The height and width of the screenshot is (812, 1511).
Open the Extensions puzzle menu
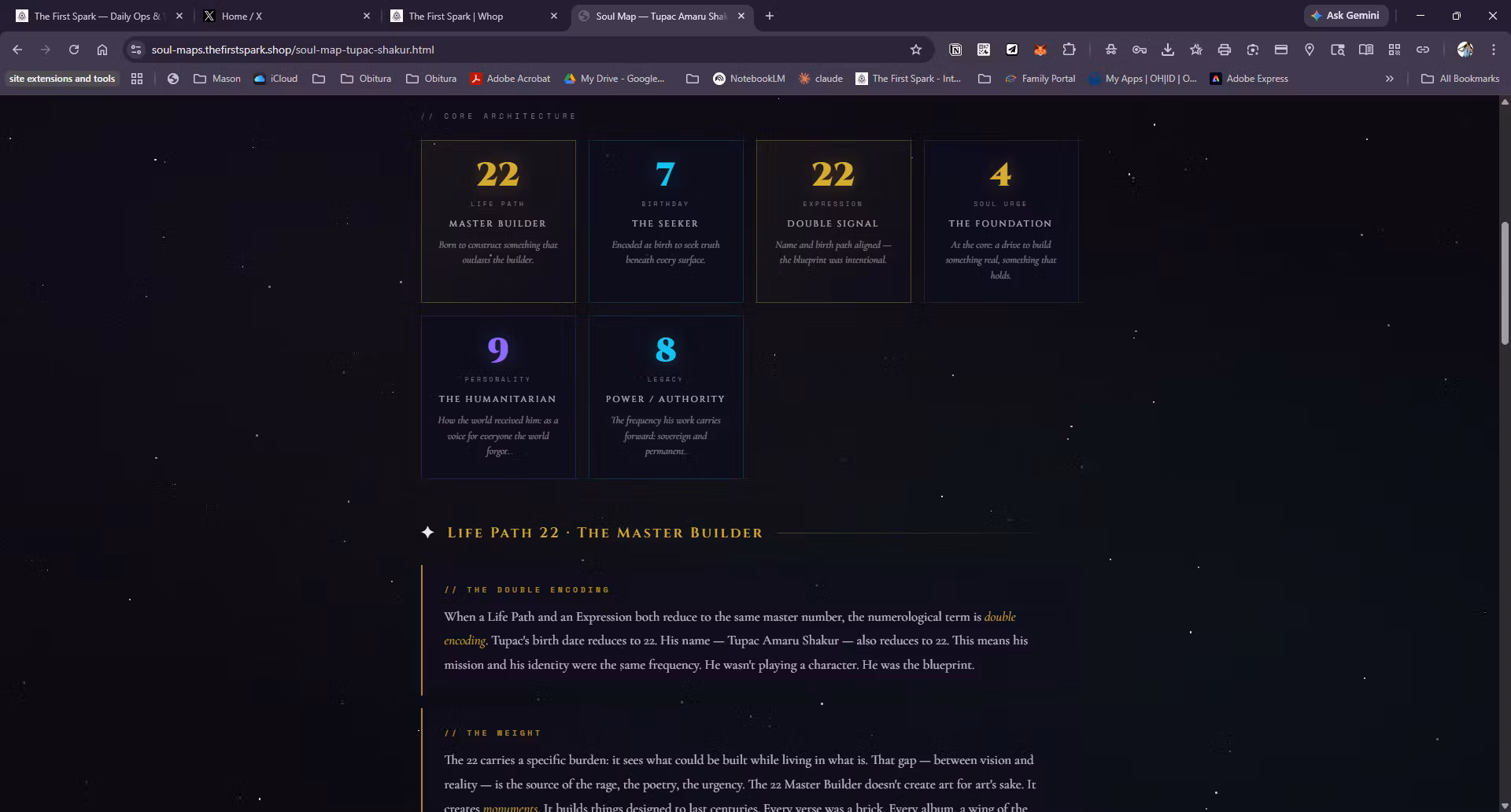pos(1069,50)
